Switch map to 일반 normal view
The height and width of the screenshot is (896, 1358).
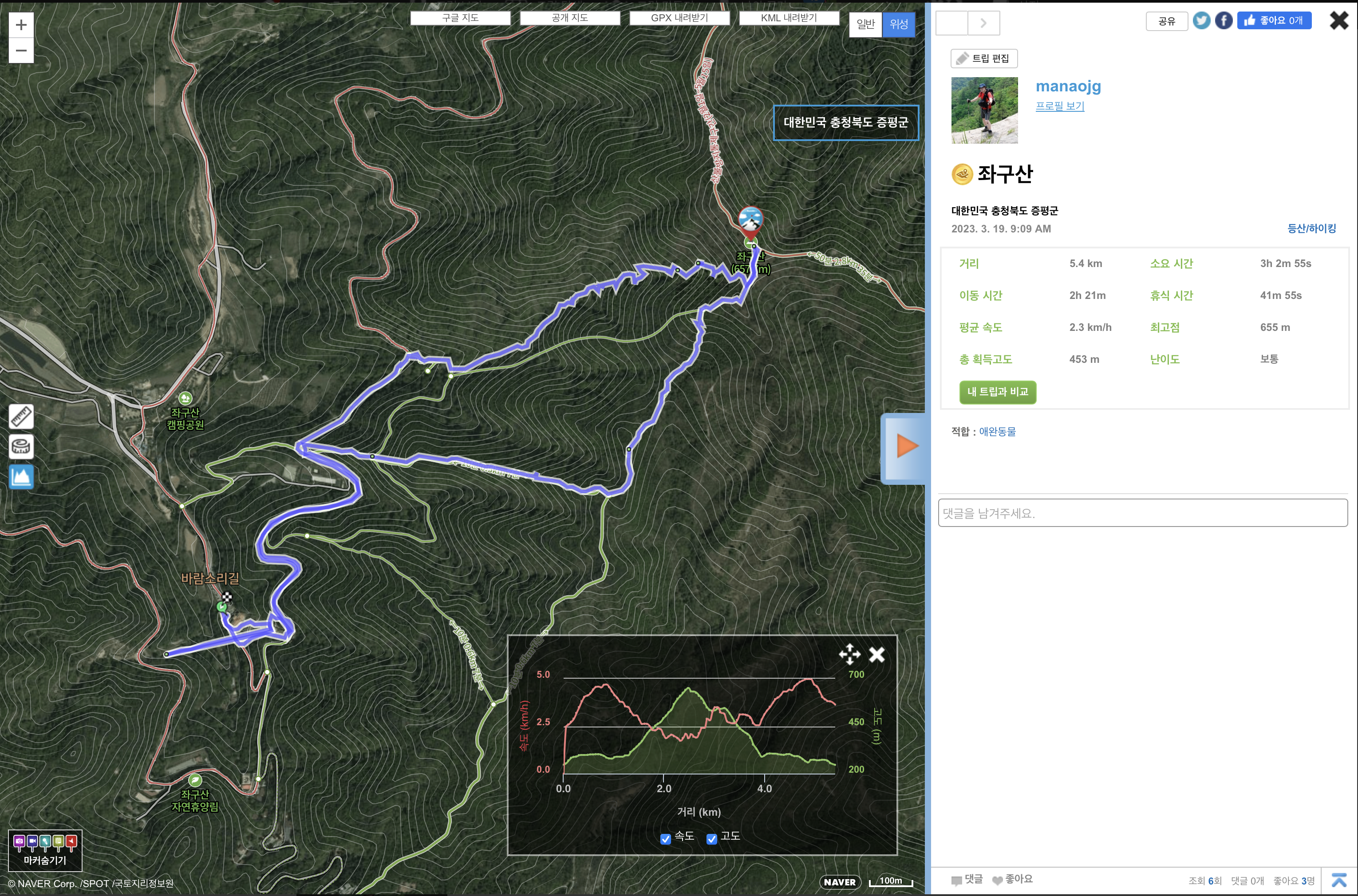tap(865, 24)
